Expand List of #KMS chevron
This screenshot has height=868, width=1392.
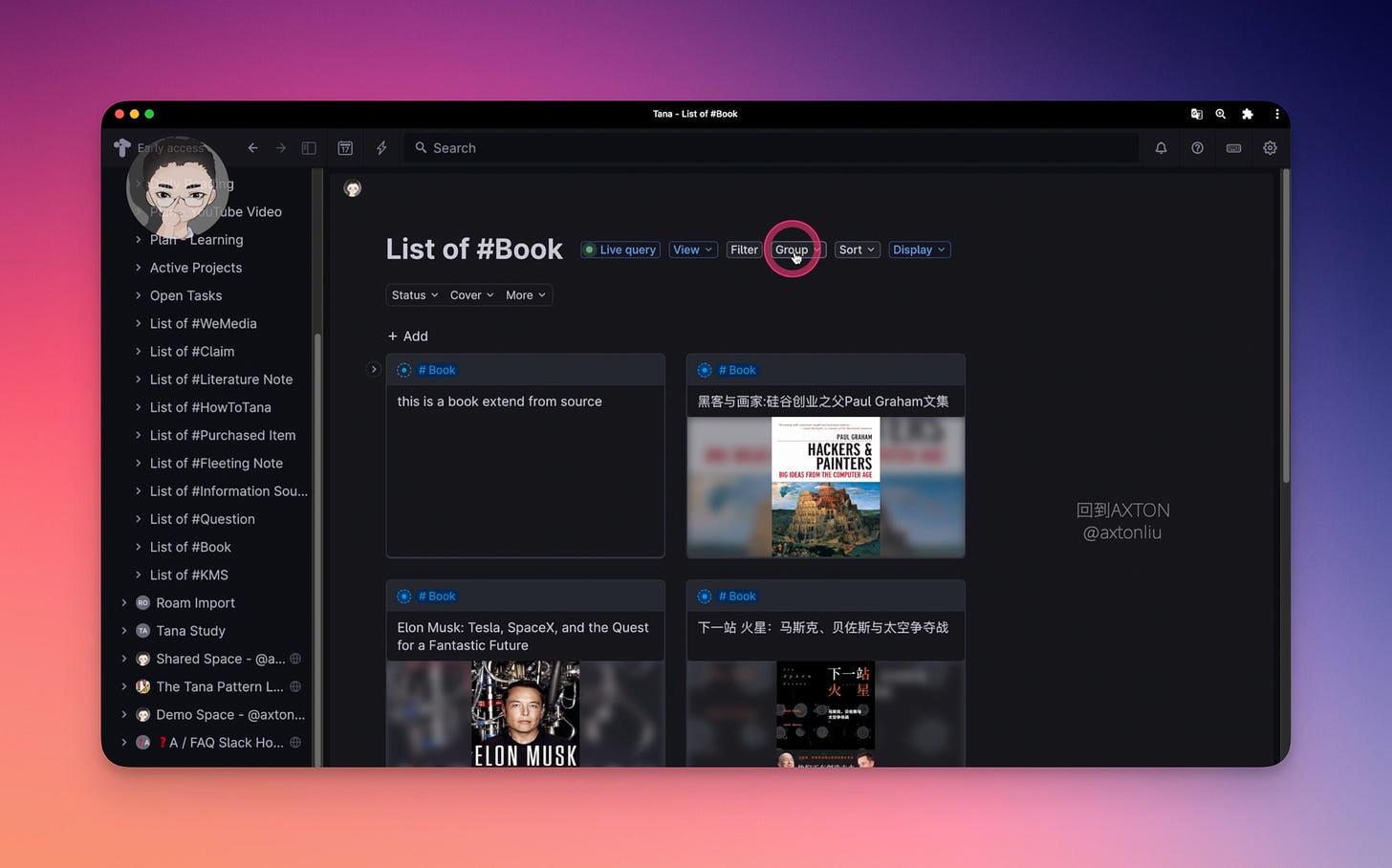coord(139,575)
